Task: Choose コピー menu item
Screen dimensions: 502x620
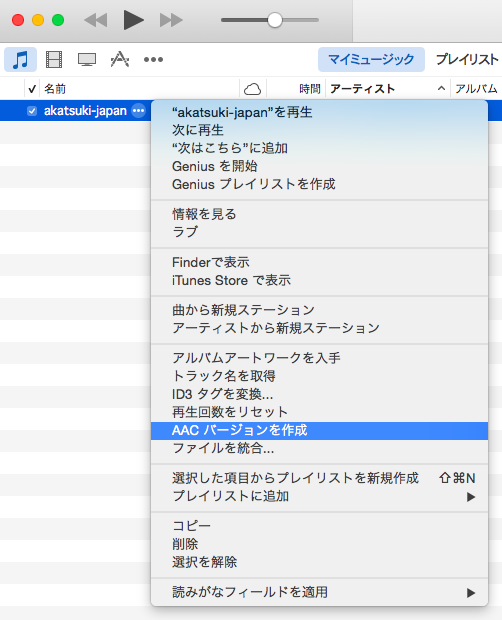Action: (x=319, y=526)
